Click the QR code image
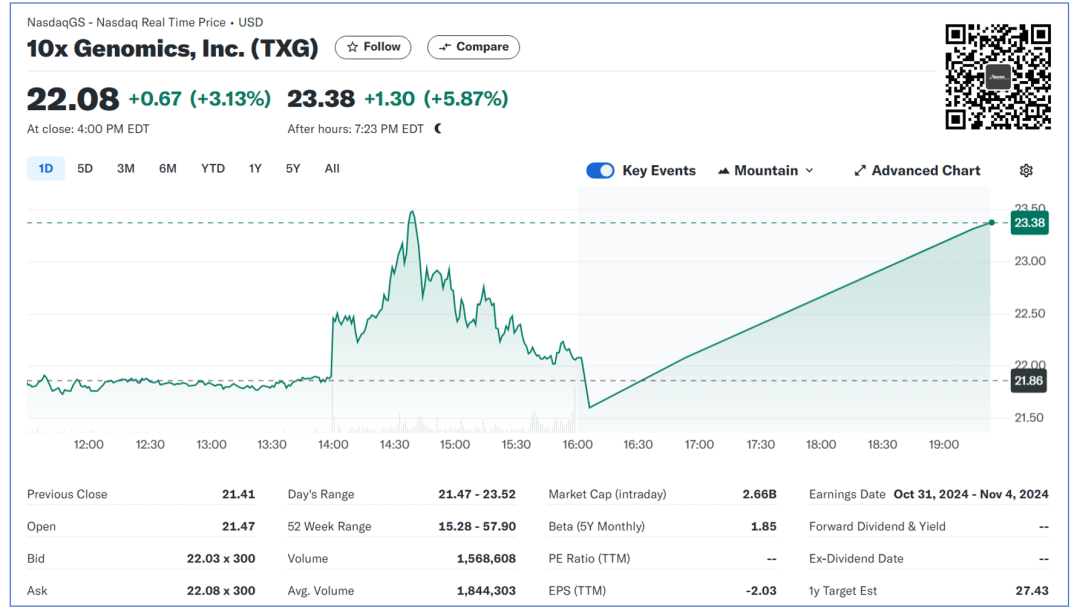1080x614 pixels. tap(998, 76)
